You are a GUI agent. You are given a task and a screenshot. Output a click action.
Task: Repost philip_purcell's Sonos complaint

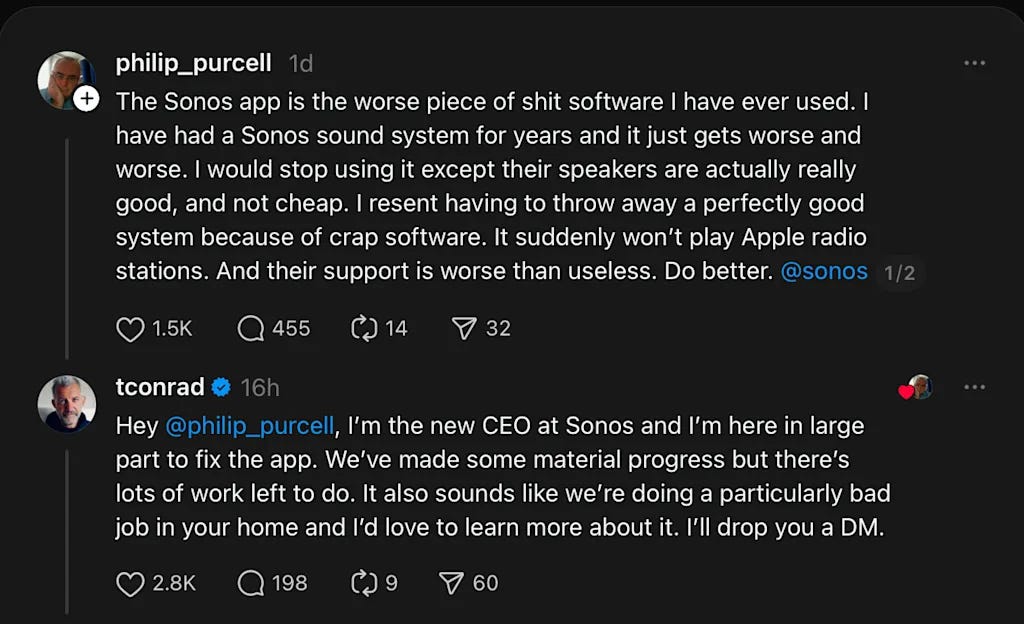point(363,328)
